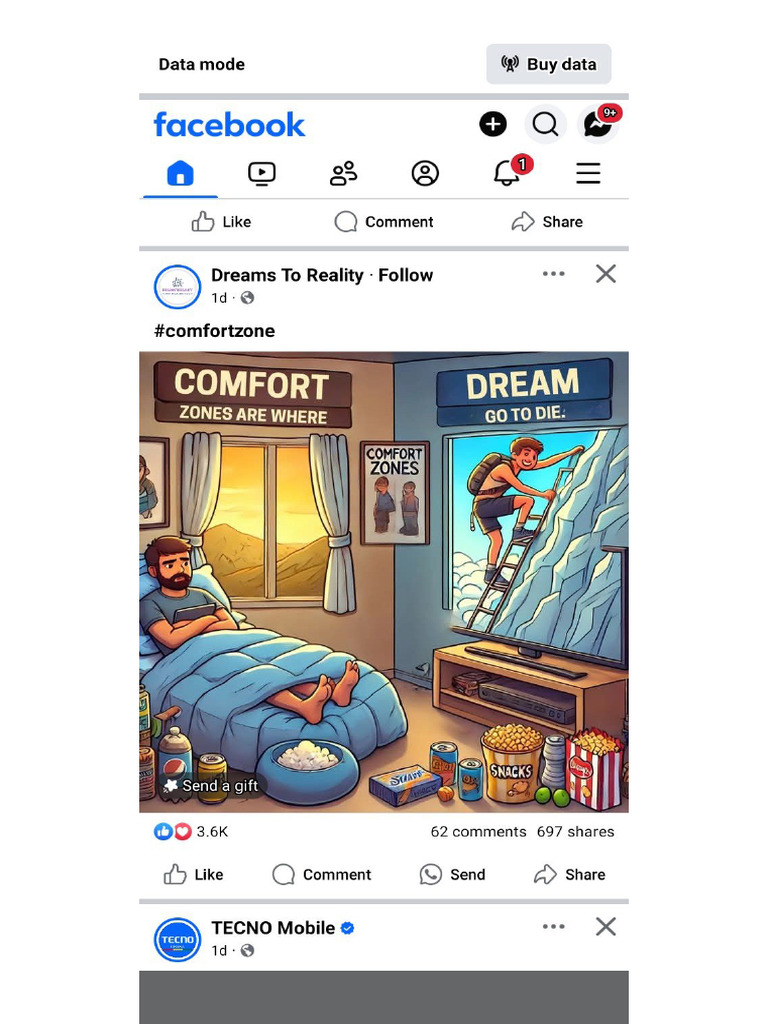
Task: Open options for Dreams To Reality post
Action: pos(553,274)
